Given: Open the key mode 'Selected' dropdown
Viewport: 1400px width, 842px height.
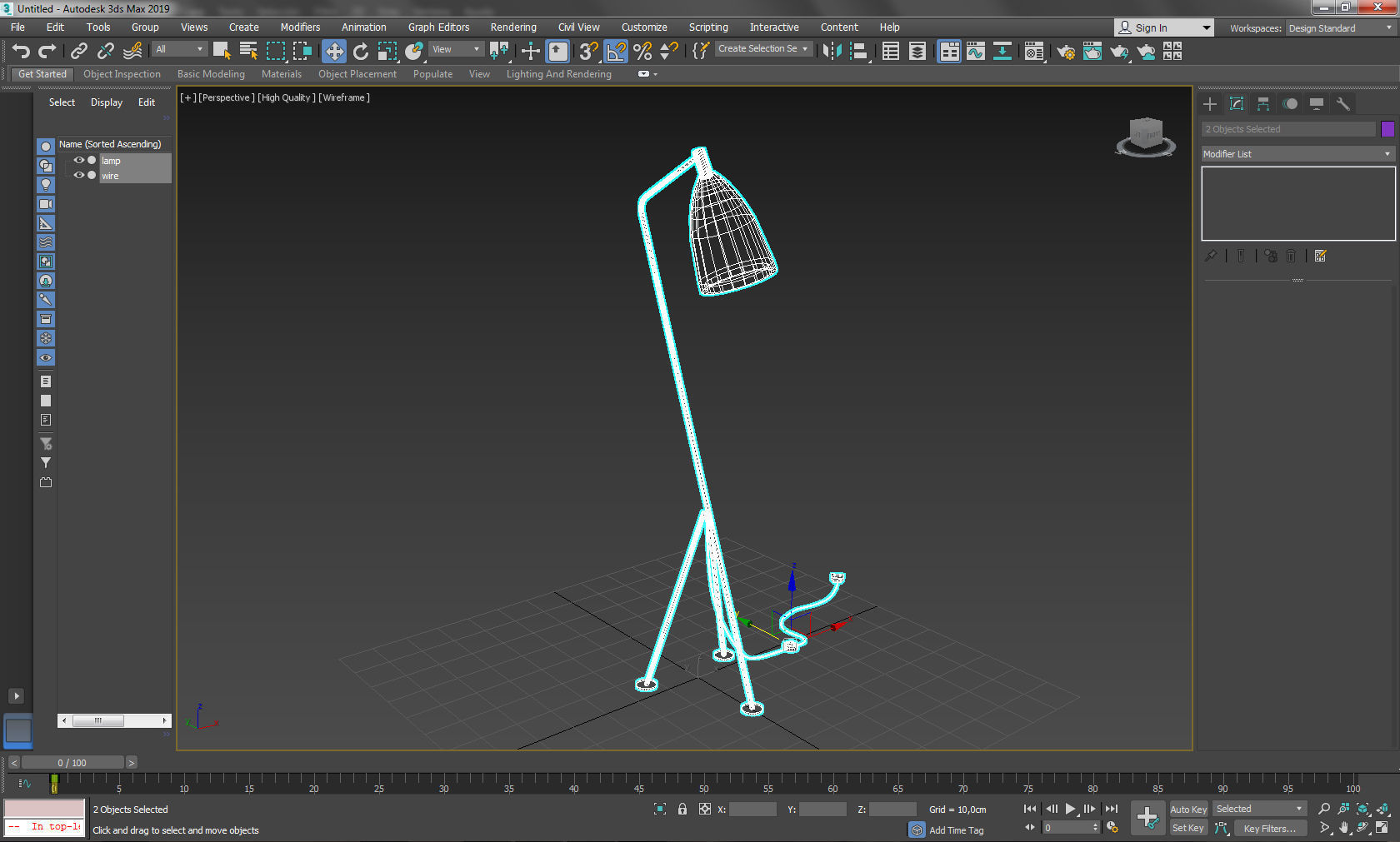Looking at the screenshot, I should click(x=1258, y=809).
